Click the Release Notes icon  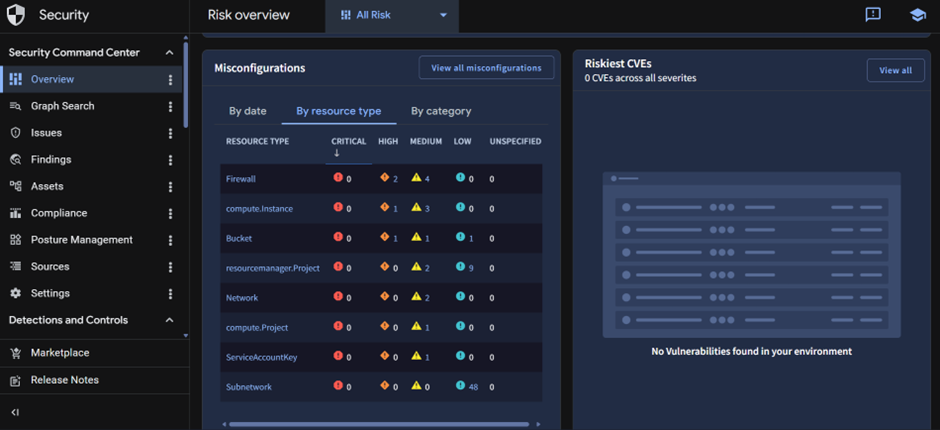click(16, 380)
